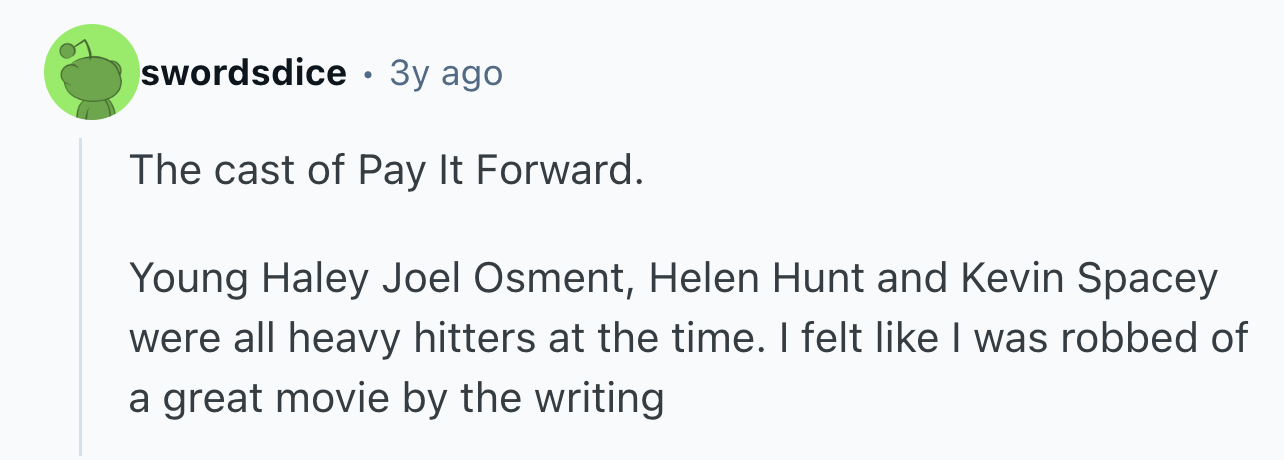Click the dot separator after the username
Screen dimensions: 1284x460
[x=369, y=74]
